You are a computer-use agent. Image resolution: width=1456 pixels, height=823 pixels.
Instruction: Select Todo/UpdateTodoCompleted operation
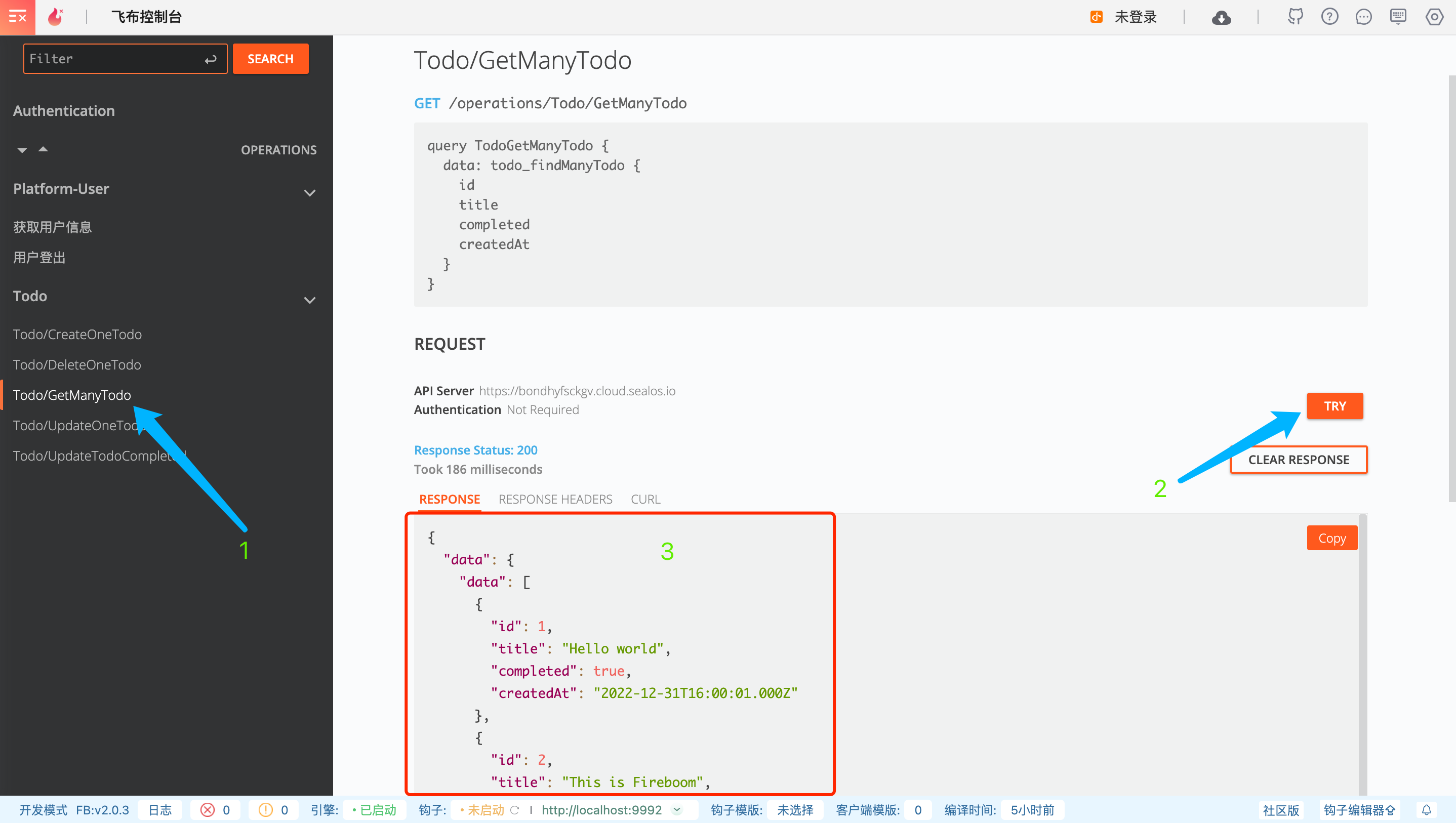tap(99, 456)
